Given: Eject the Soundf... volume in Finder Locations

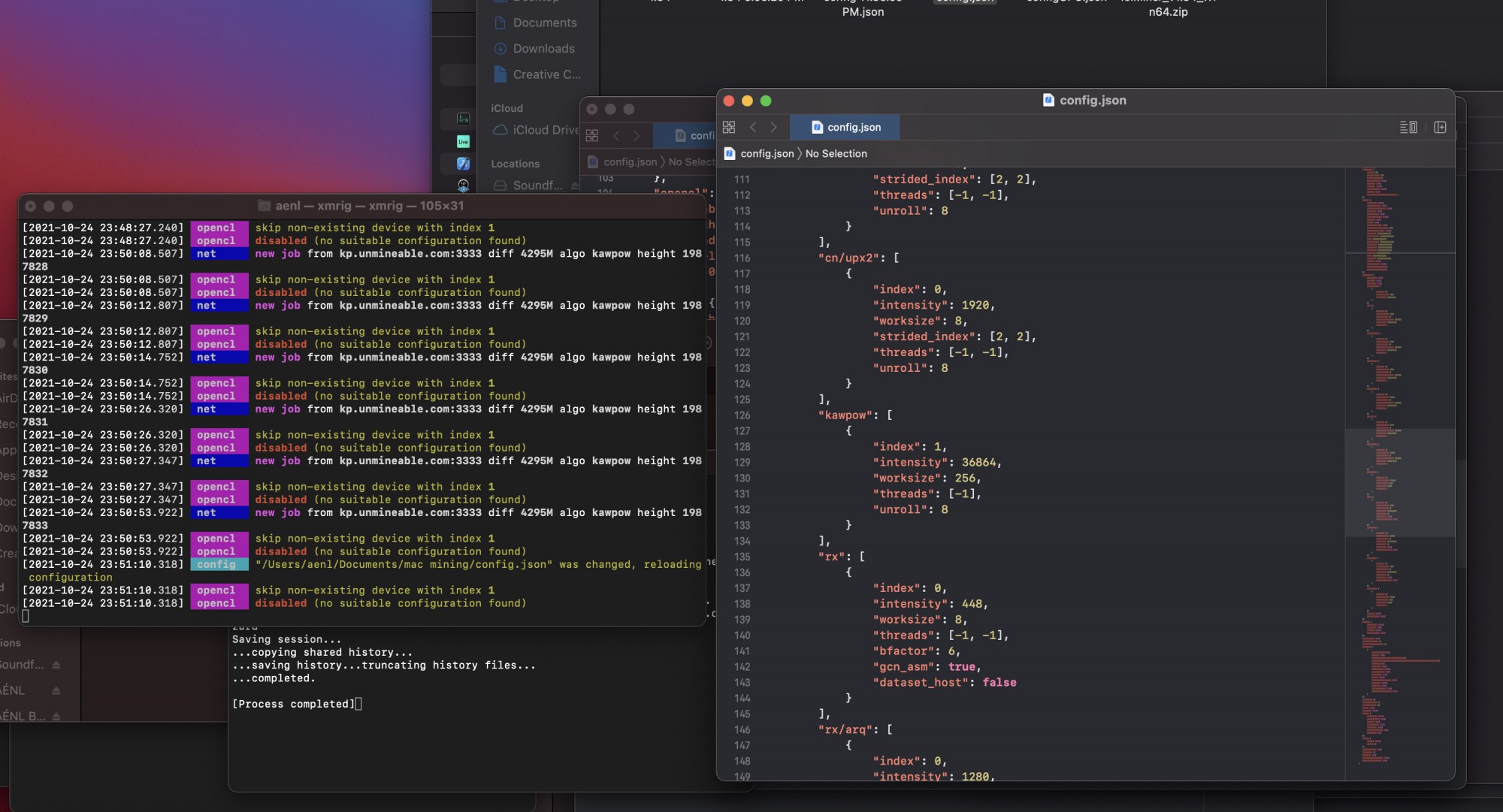Looking at the screenshot, I should click(x=574, y=186).
